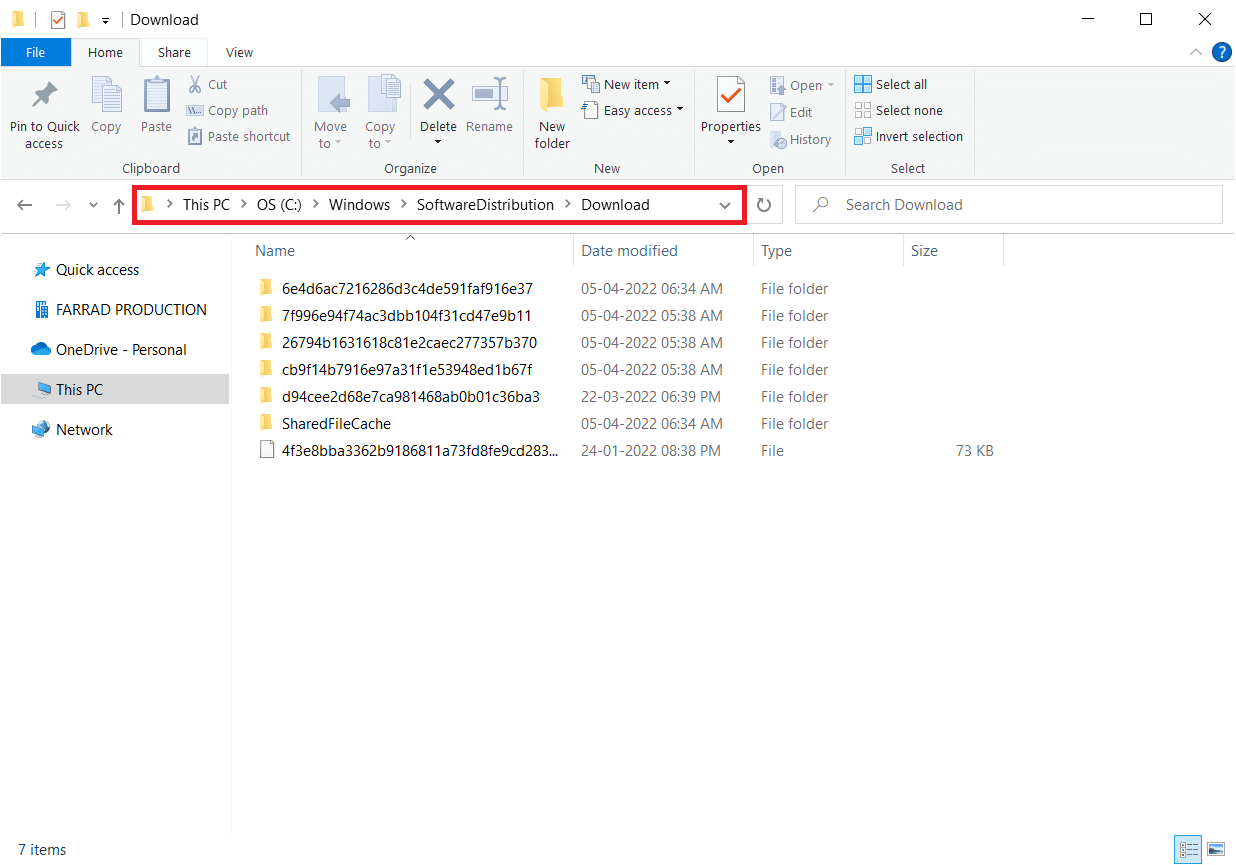Click Copy path in Clipboard group
The width and height of the screenshot is (1236, 865).
coord(228,110)
